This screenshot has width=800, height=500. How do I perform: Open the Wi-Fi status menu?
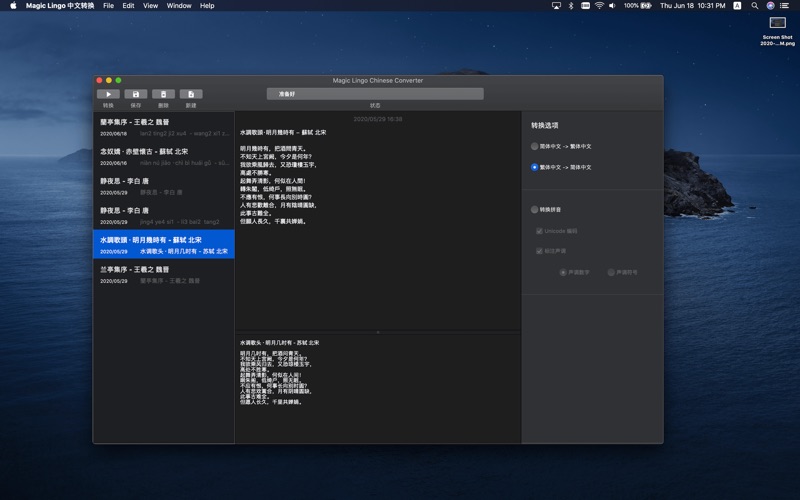click(x=599, y=6)
